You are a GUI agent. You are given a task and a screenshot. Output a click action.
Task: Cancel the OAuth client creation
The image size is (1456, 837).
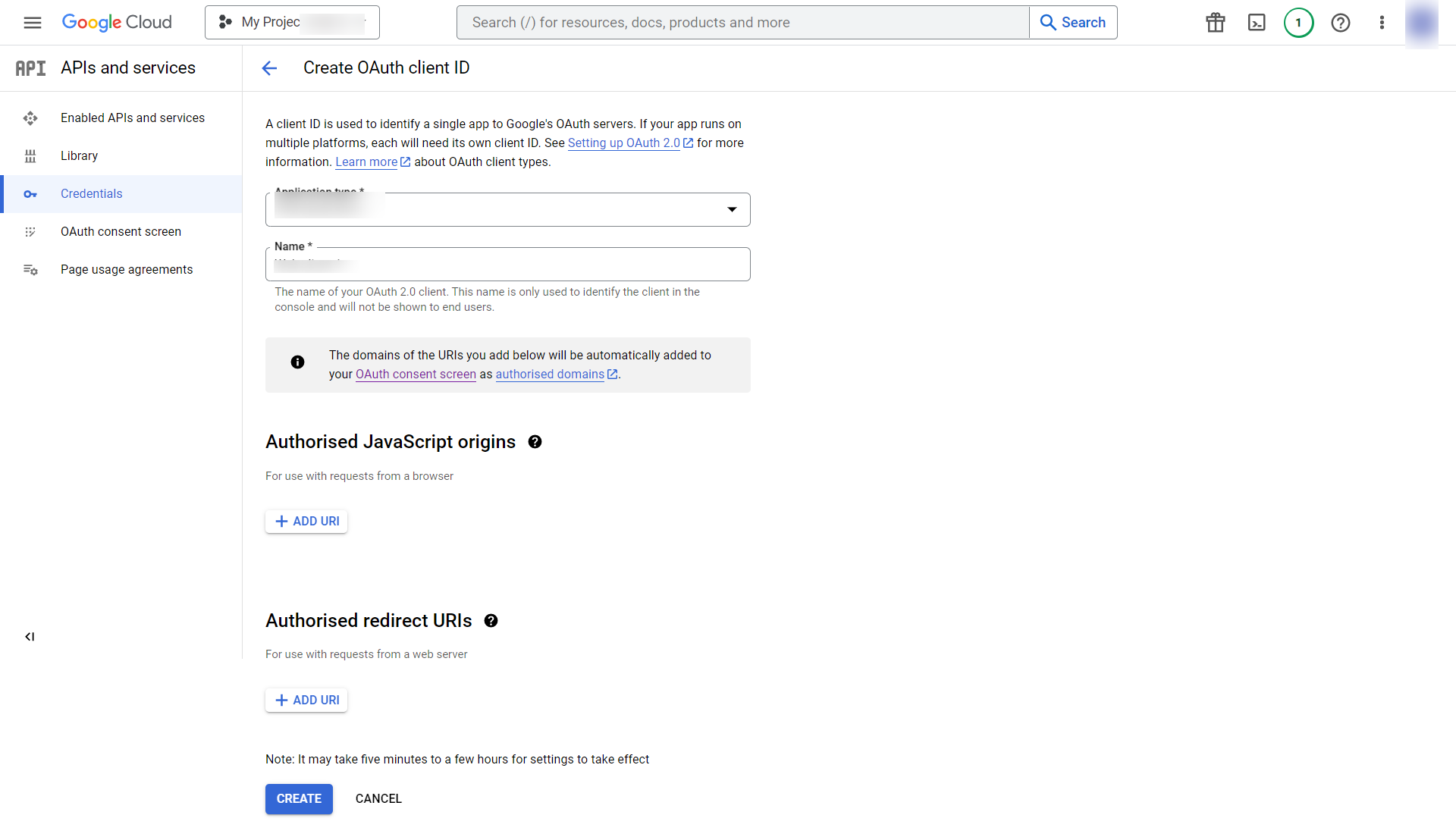tap(378, 798)
